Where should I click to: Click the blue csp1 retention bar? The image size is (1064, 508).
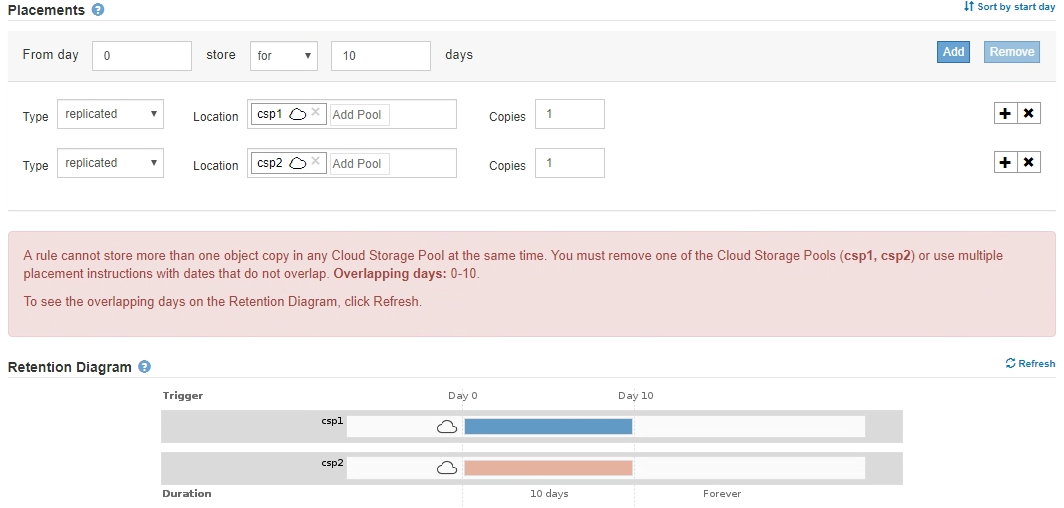[548, 426]
